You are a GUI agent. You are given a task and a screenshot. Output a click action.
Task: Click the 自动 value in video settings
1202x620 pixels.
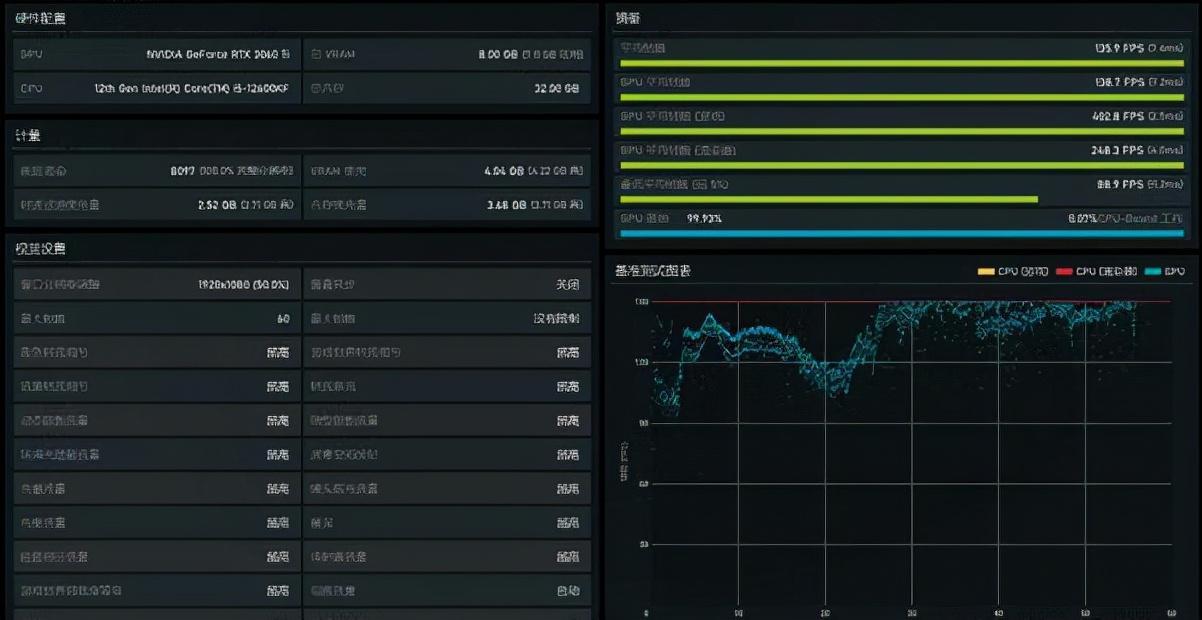[x=567, y=591]
